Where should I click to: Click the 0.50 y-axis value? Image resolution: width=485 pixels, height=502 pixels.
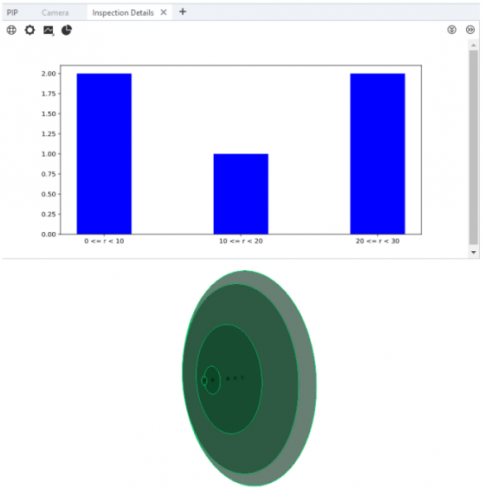tap(49, 194)
